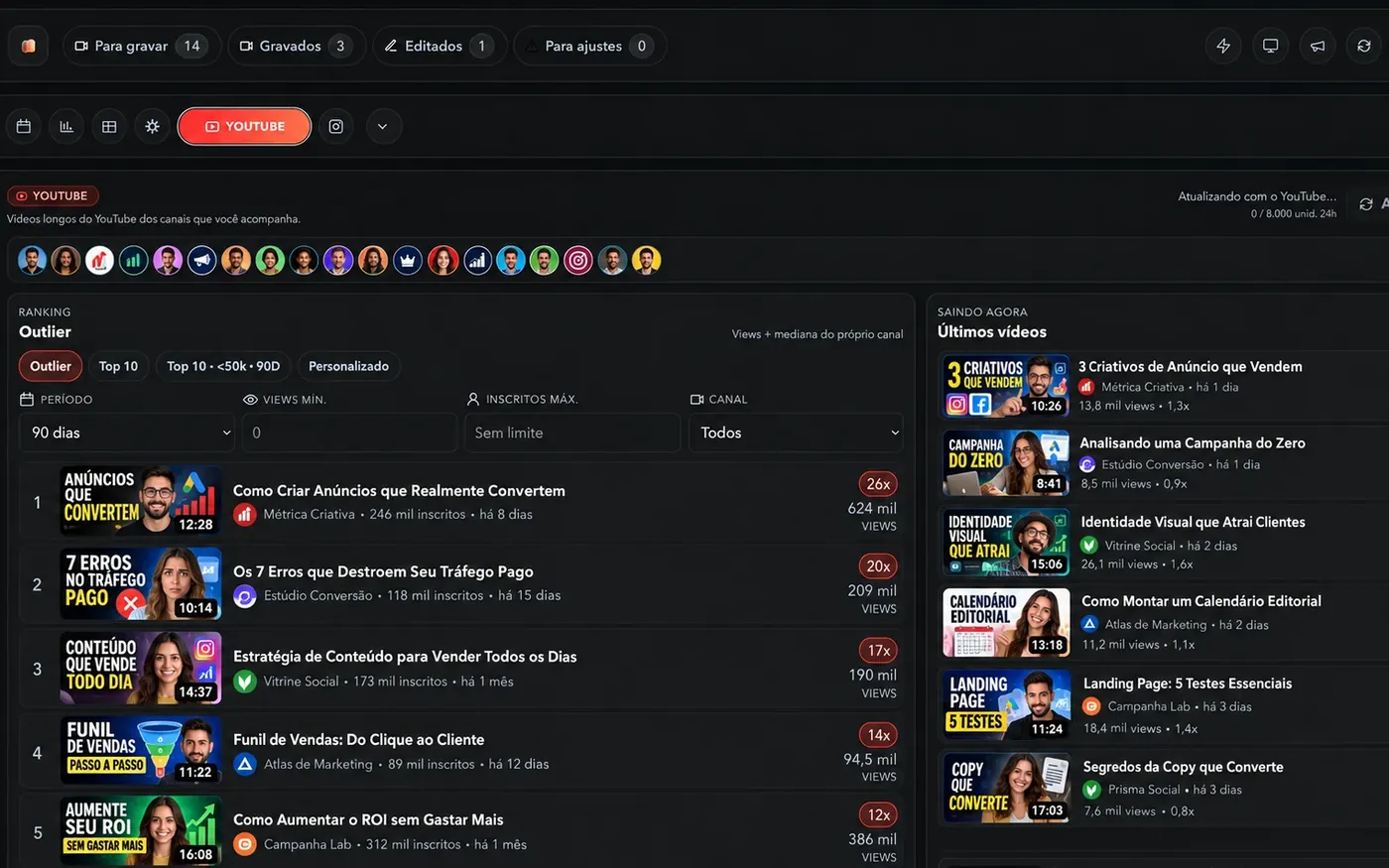
Task: Open thumbnail of Anúncios que Convertem video
Action: point(141,500)
